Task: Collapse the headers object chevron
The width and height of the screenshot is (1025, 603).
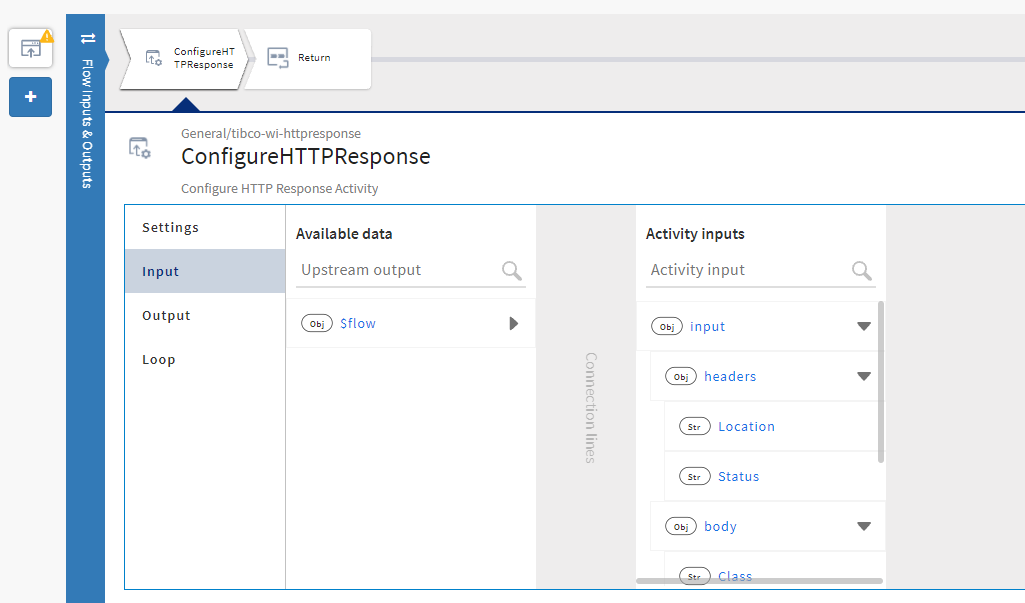Action: click(863, 376)
